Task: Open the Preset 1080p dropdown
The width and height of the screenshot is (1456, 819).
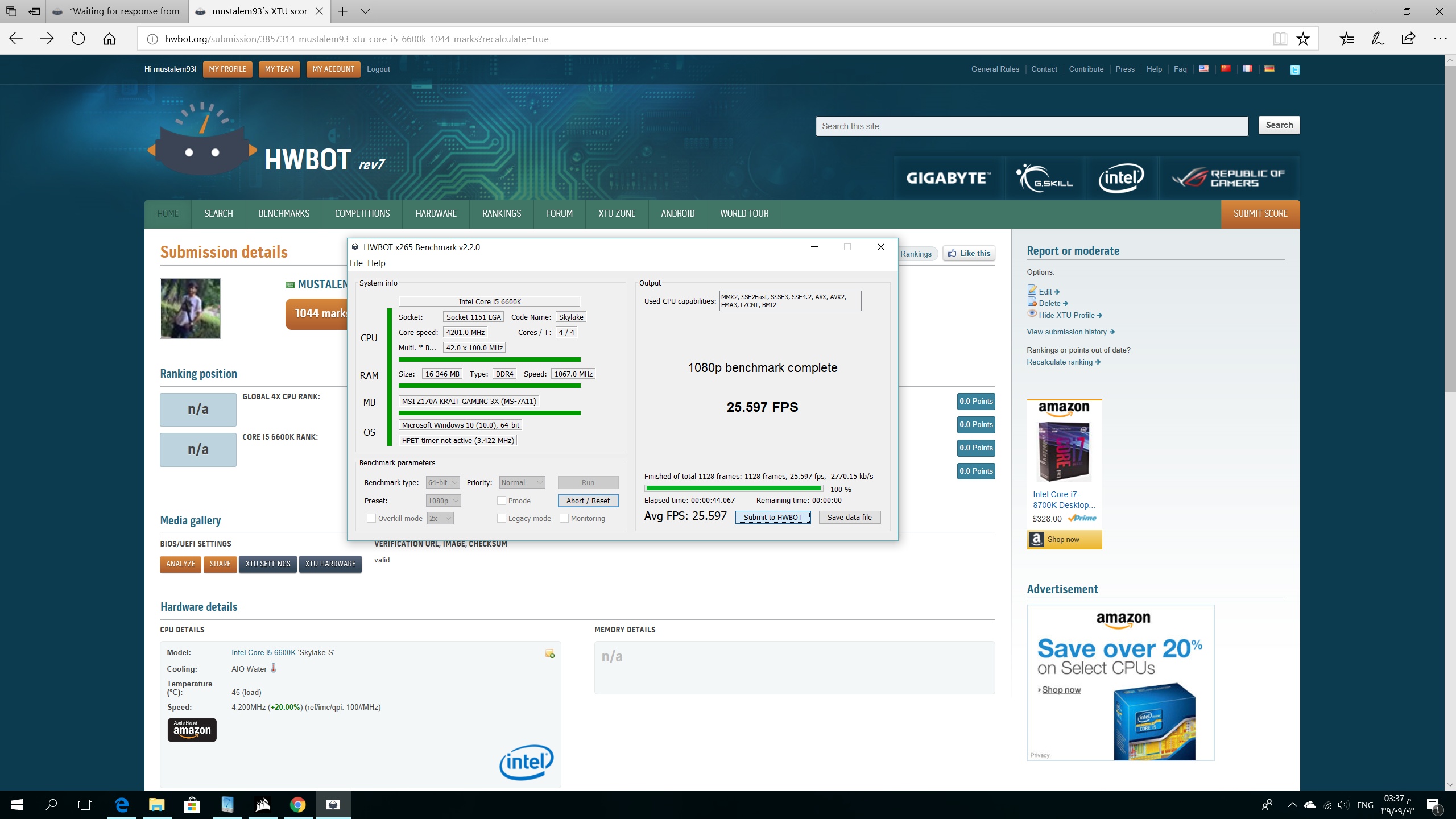Action: pyautogui.click(x=443, y=500)
